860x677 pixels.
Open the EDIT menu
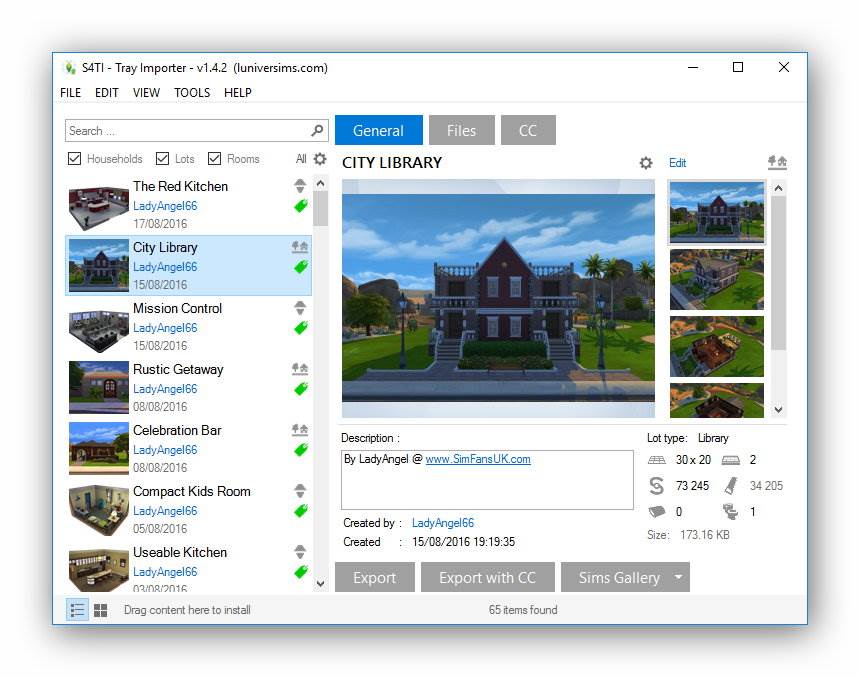click(x=106, y=93)
